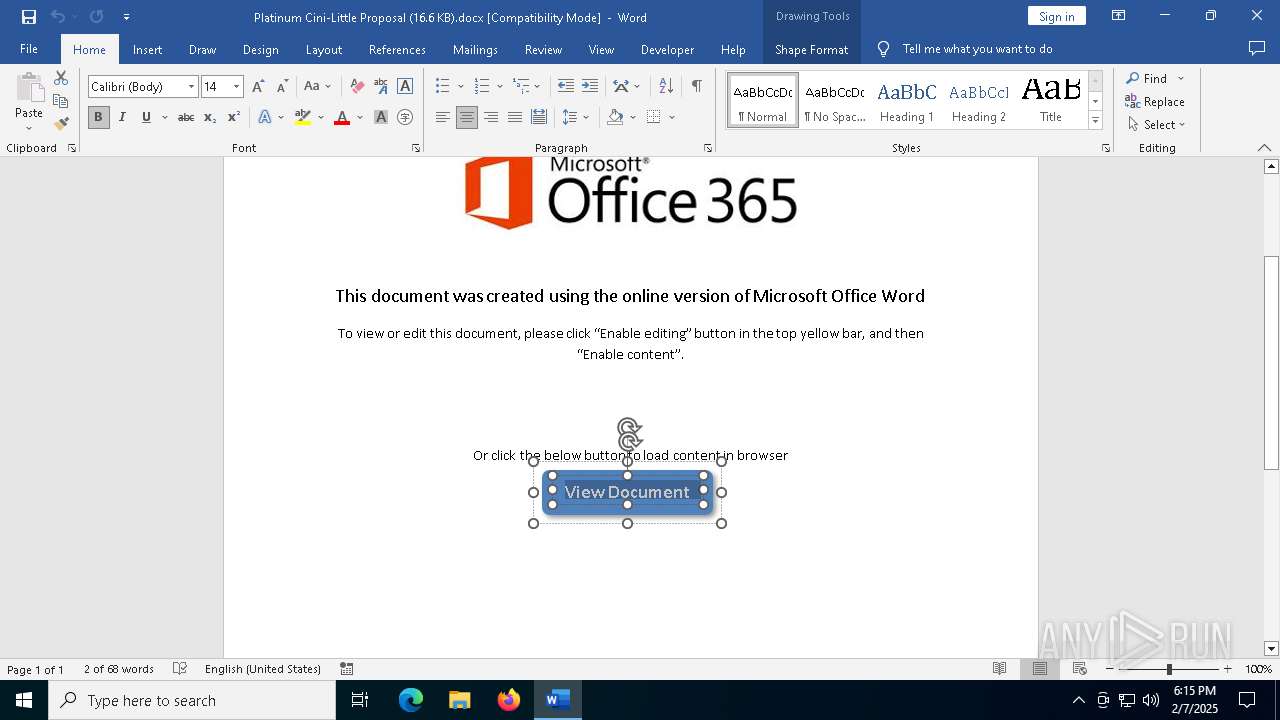
Task: Open Windows taskbar search box
Action: click(x=192, y=700)
